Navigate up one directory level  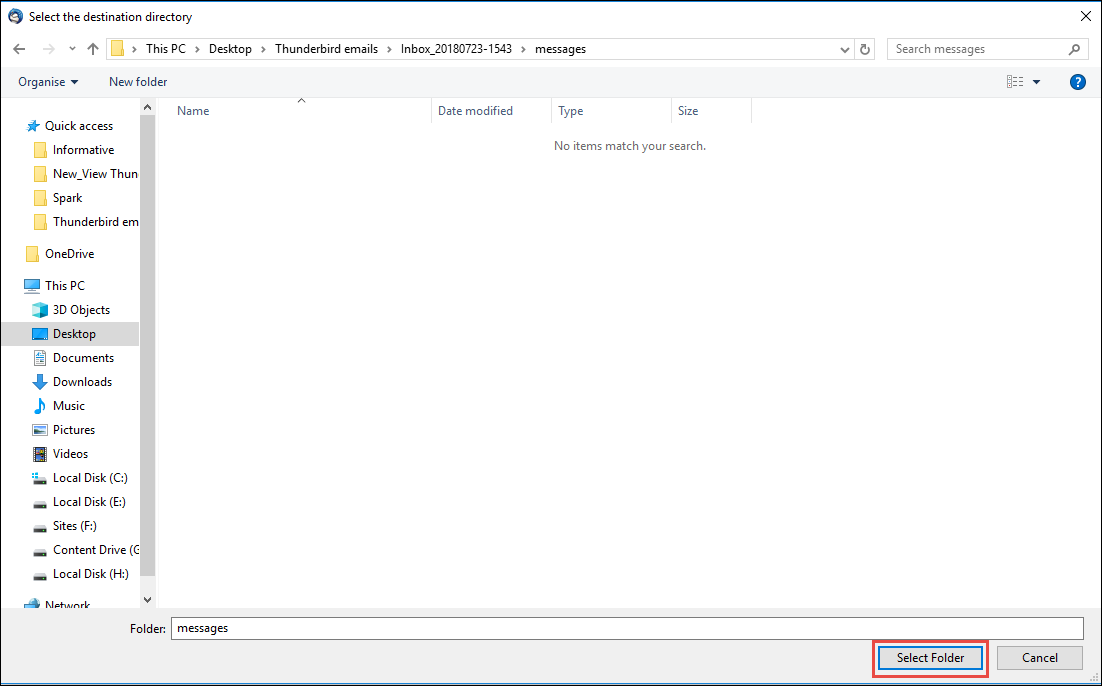(x=92, y=48)
